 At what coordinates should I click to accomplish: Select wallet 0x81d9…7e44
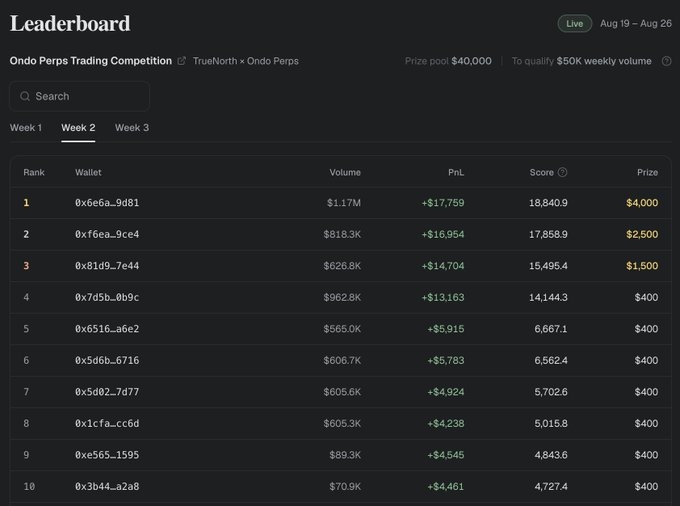pyautogui.click(x=107, y=266)
